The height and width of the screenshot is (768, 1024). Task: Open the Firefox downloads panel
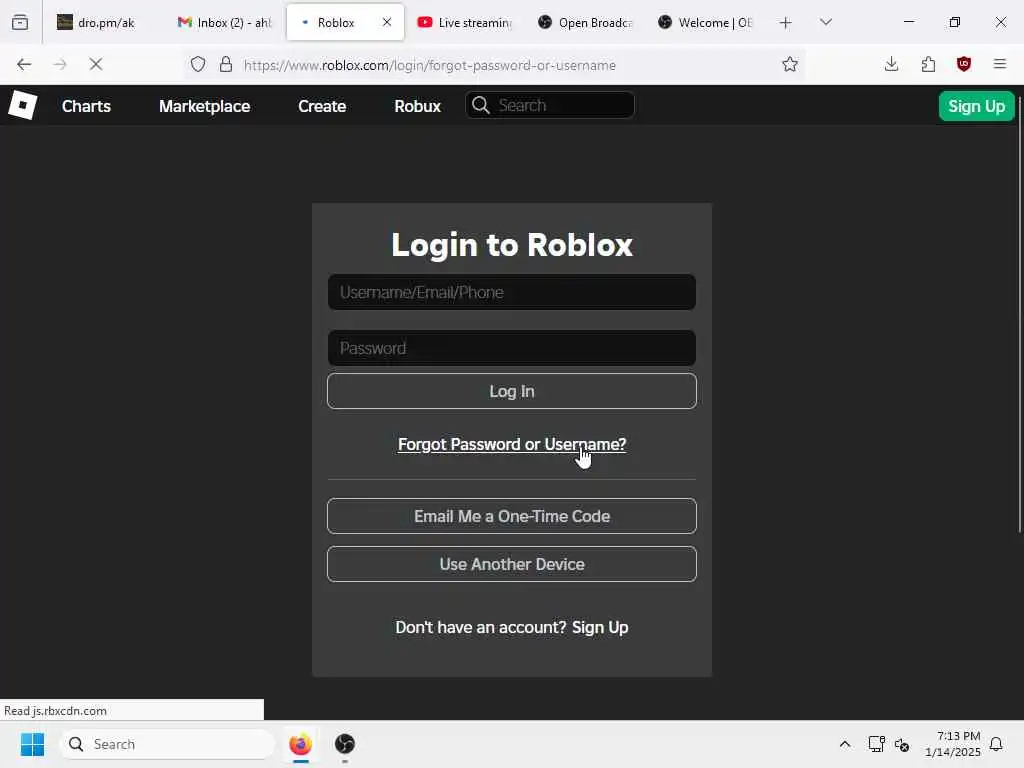(x=891, y=64)
